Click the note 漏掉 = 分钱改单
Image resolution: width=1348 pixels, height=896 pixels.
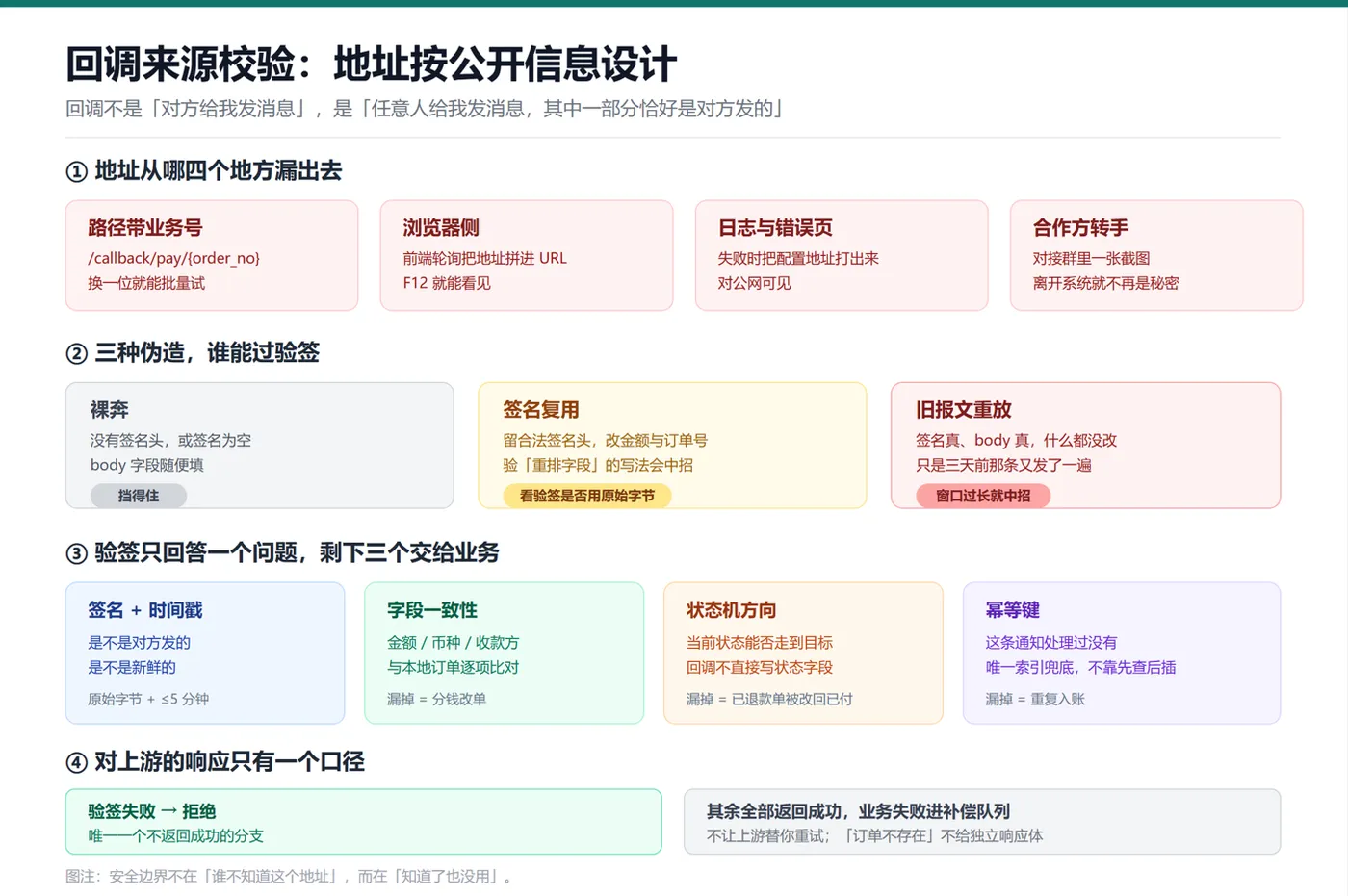coord(436,700)
